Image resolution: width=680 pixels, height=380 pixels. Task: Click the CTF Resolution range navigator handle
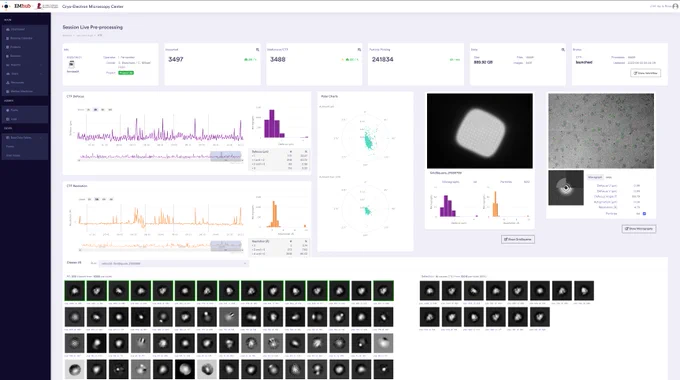point(226,246)
